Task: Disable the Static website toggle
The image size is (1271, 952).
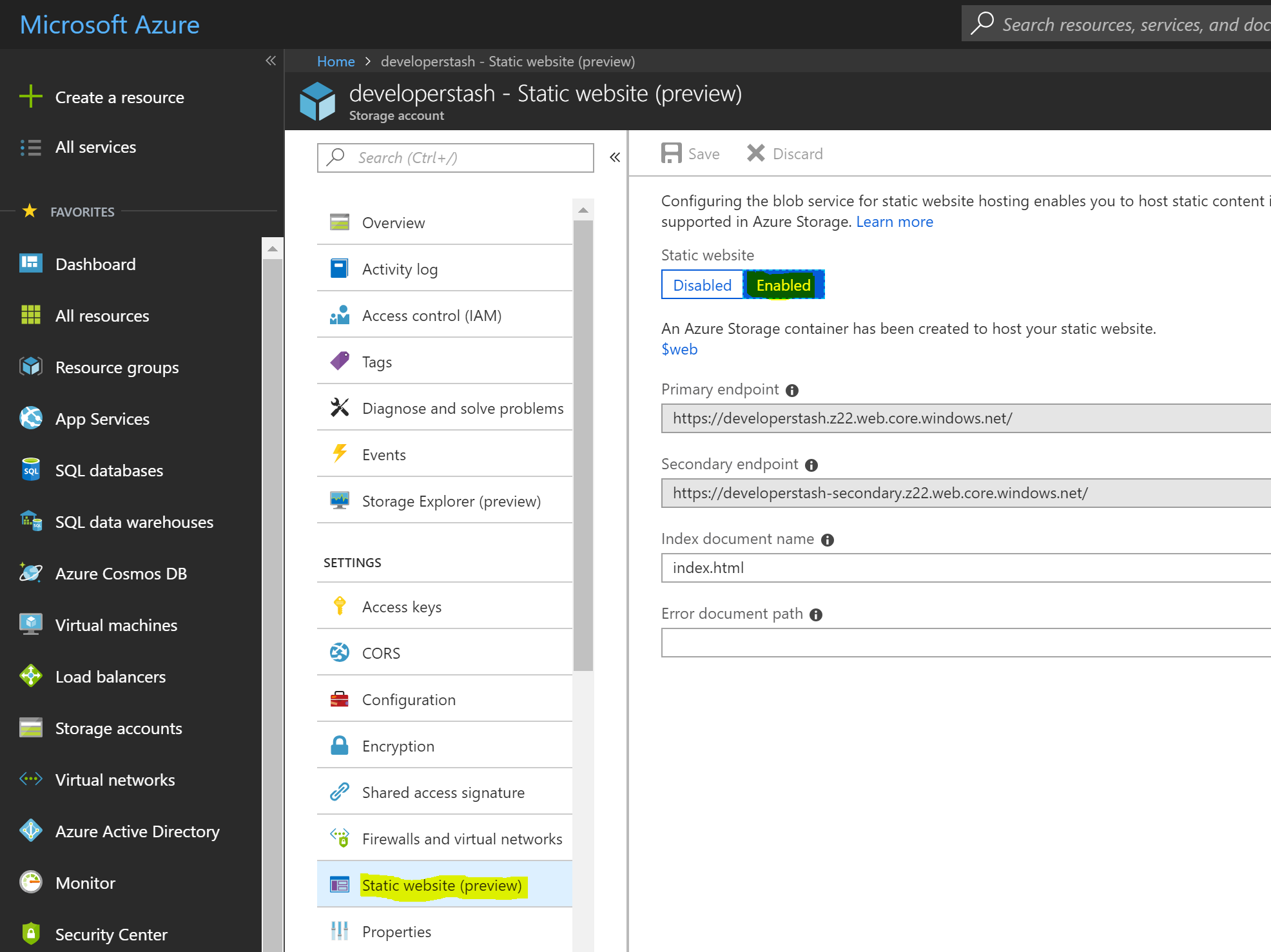Action: pyautogui.click(x=700, y=285)
